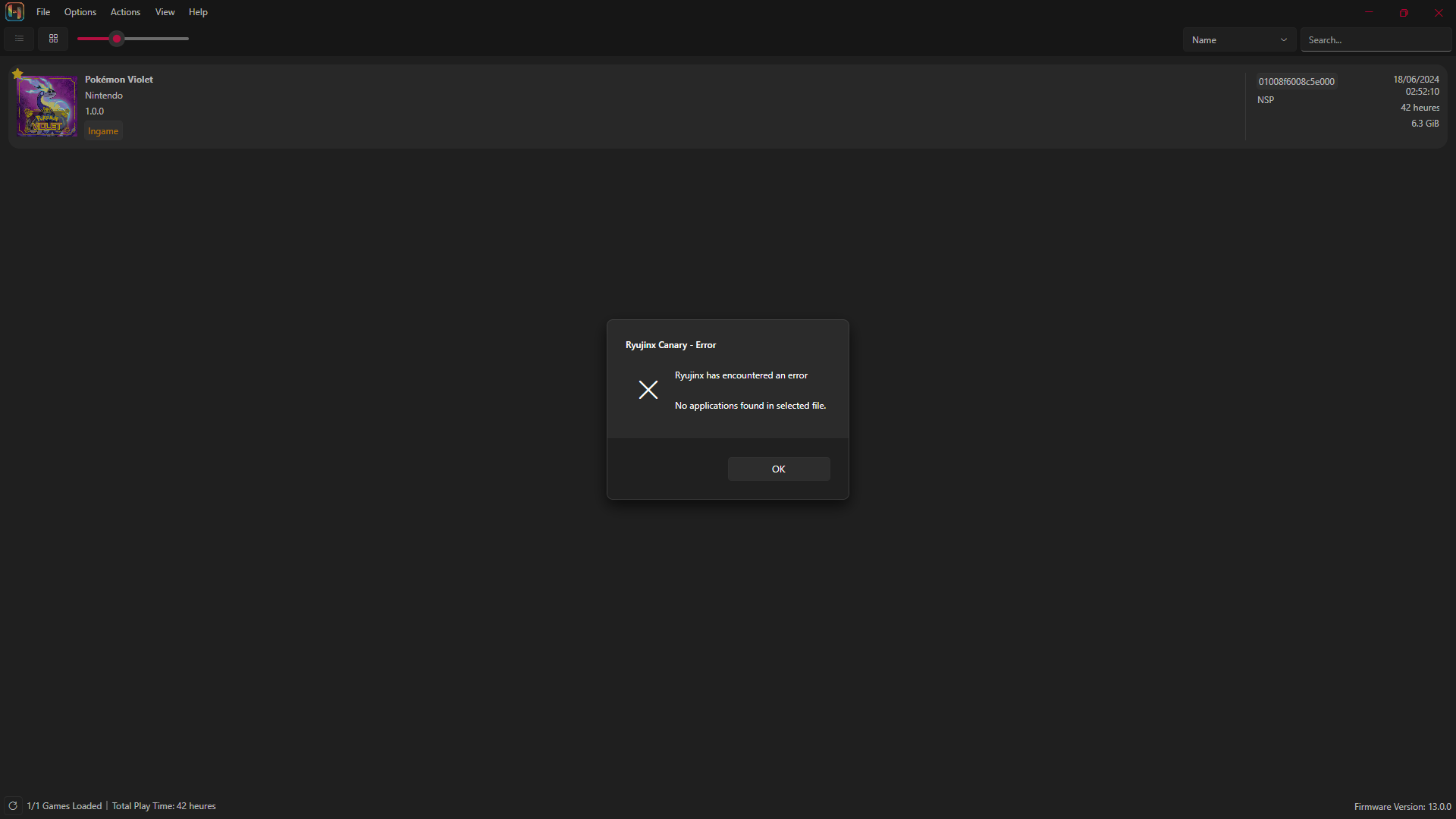Viewport: 1456px width, 819px height.
Task: Click the Ingame compatibility status label
Action: pyautogui.click(x=103, y=131)
